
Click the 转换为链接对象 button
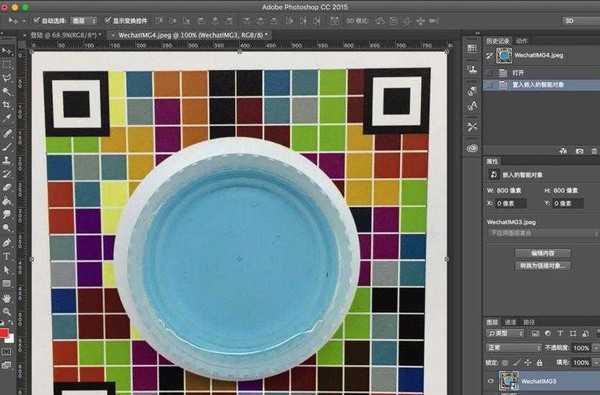point(543,266)
